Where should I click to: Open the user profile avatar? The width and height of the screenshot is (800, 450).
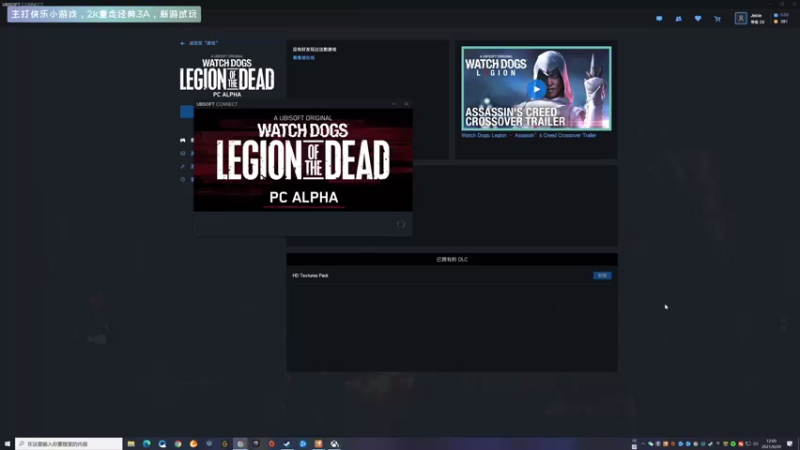pyautogui.click(x=741, y=18)
